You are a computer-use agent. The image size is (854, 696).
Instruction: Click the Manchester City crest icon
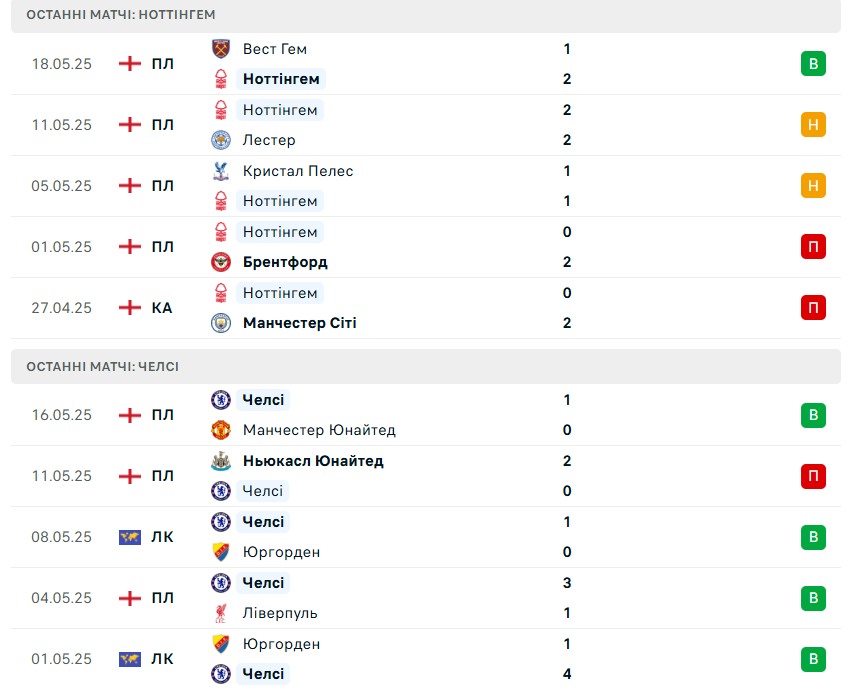(x=221, y=323)
